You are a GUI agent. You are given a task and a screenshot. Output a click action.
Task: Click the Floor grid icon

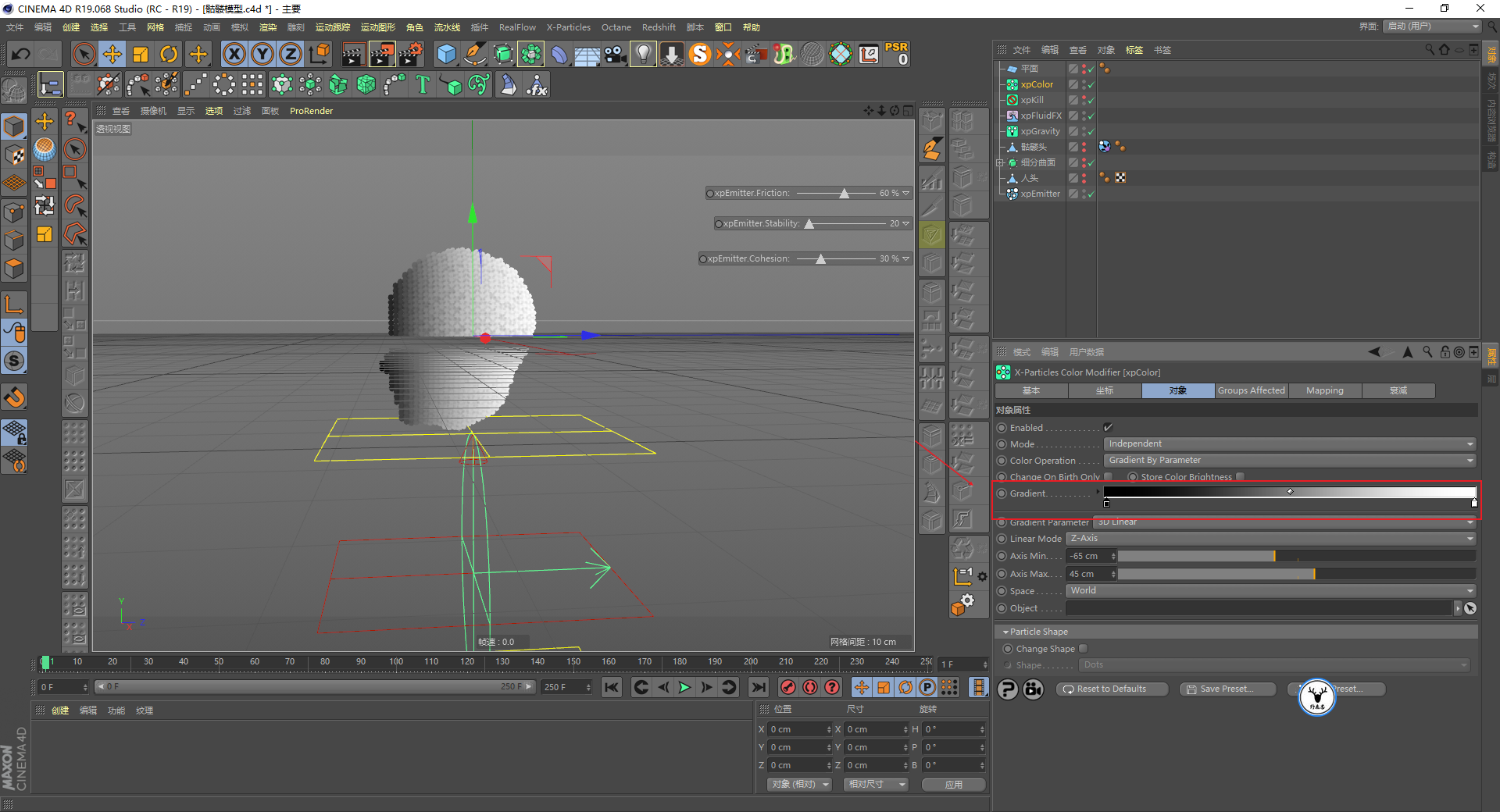587,54
